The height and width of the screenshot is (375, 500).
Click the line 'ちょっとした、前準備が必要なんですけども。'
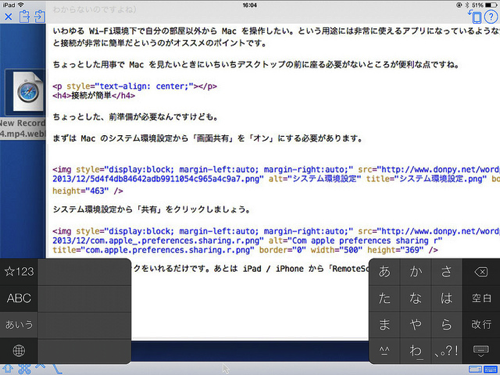135,117
